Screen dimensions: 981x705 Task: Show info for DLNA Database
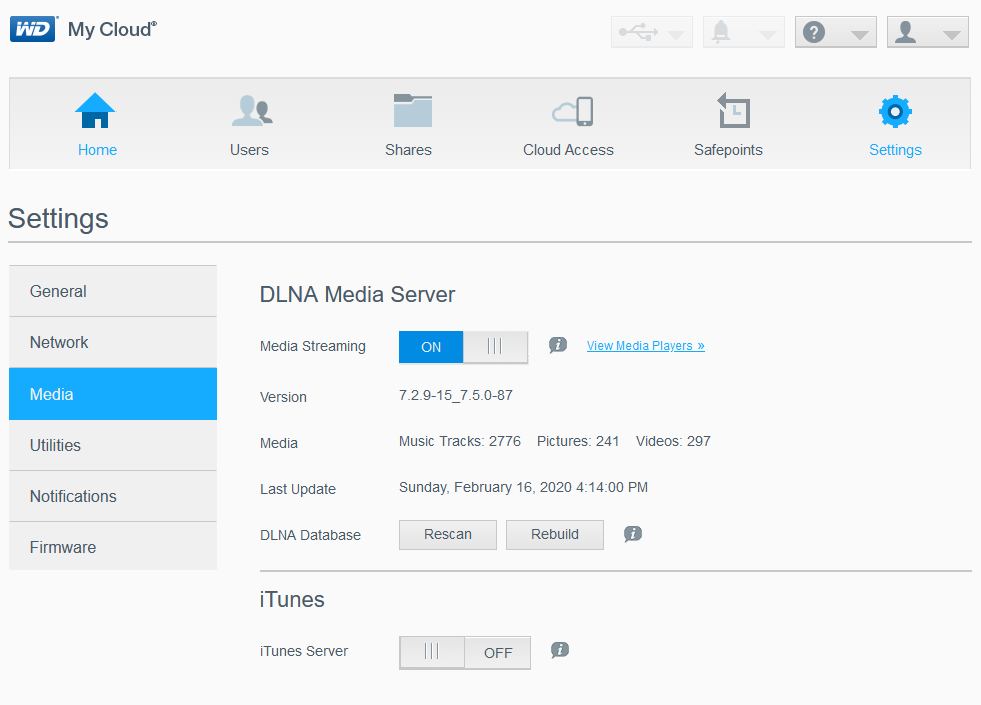tap(633, 534)
